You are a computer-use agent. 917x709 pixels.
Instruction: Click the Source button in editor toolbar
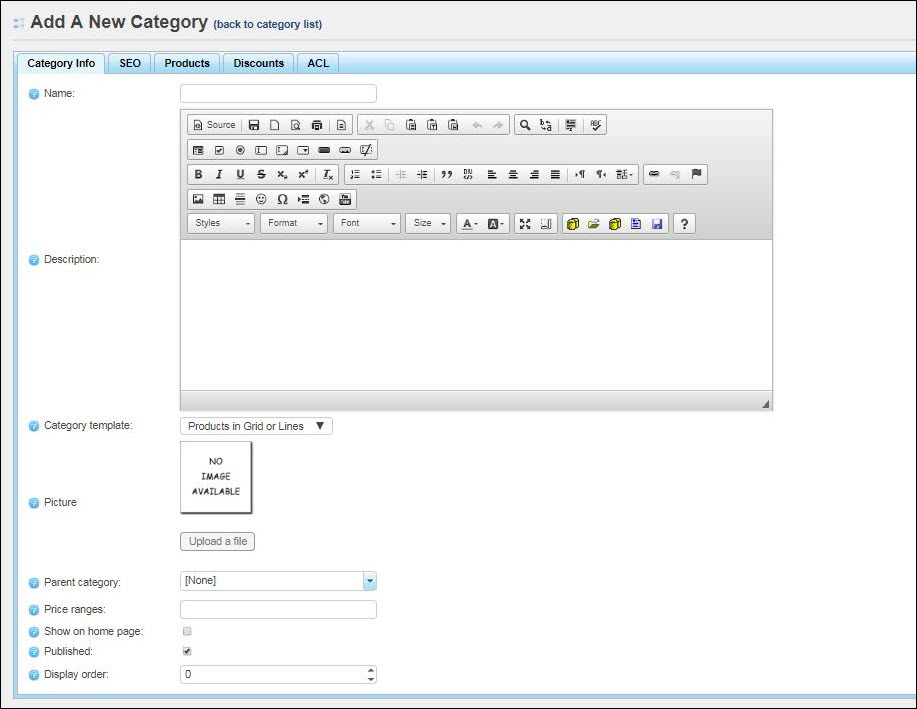pyautogui.click(x=214, y=125)
